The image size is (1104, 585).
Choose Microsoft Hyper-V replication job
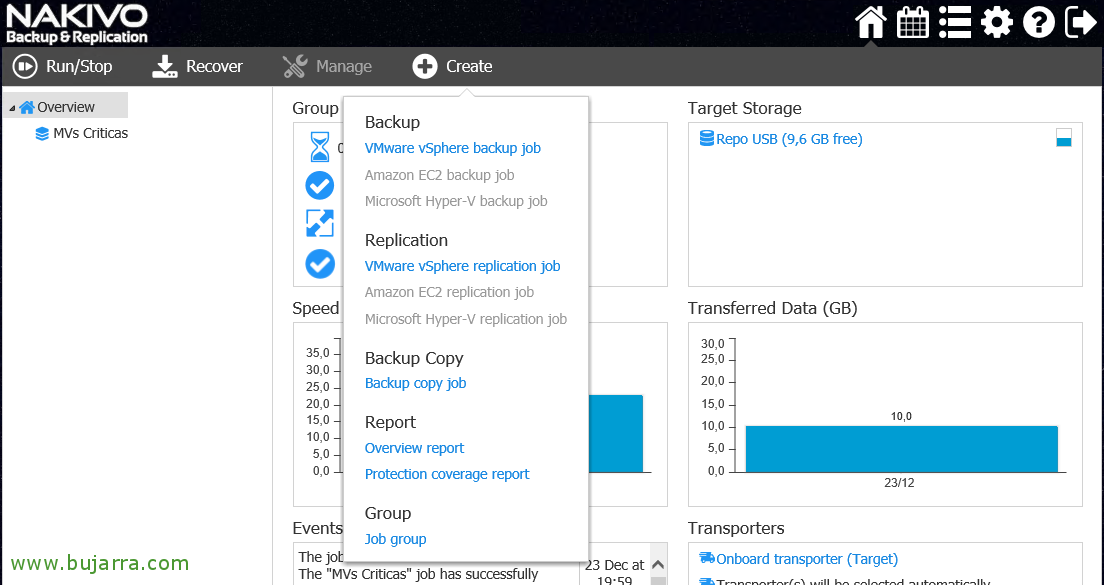click(x=465, y=319)
